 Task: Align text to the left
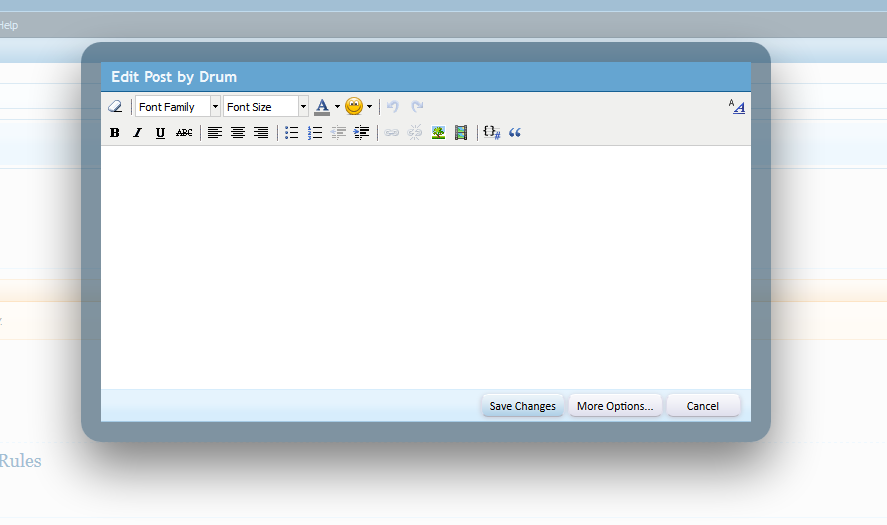point(214,132)
